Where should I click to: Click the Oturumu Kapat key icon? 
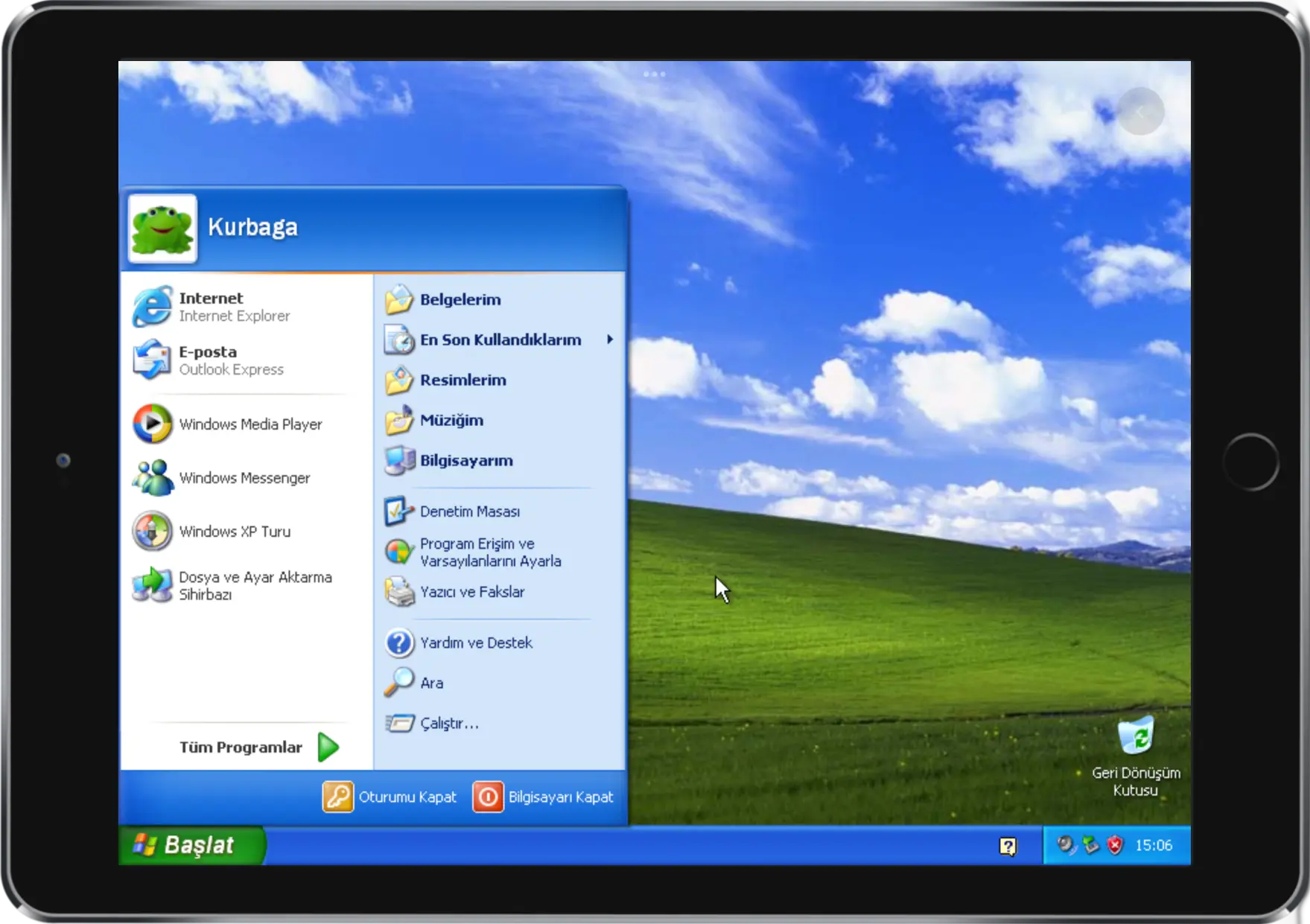click(x=338, y=797)
